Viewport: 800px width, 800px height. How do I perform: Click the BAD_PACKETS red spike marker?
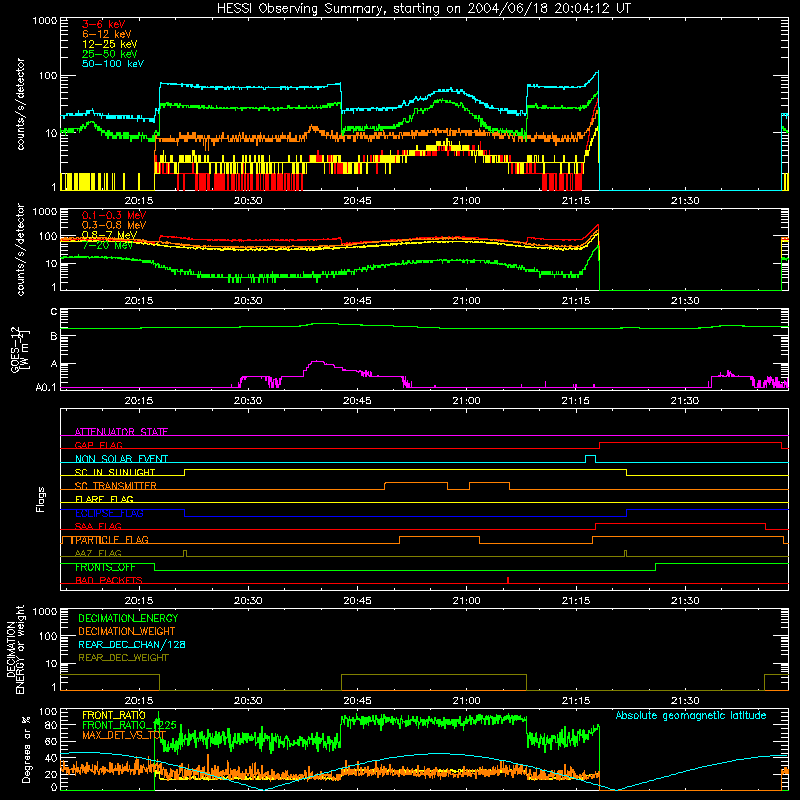pos(508,580)
